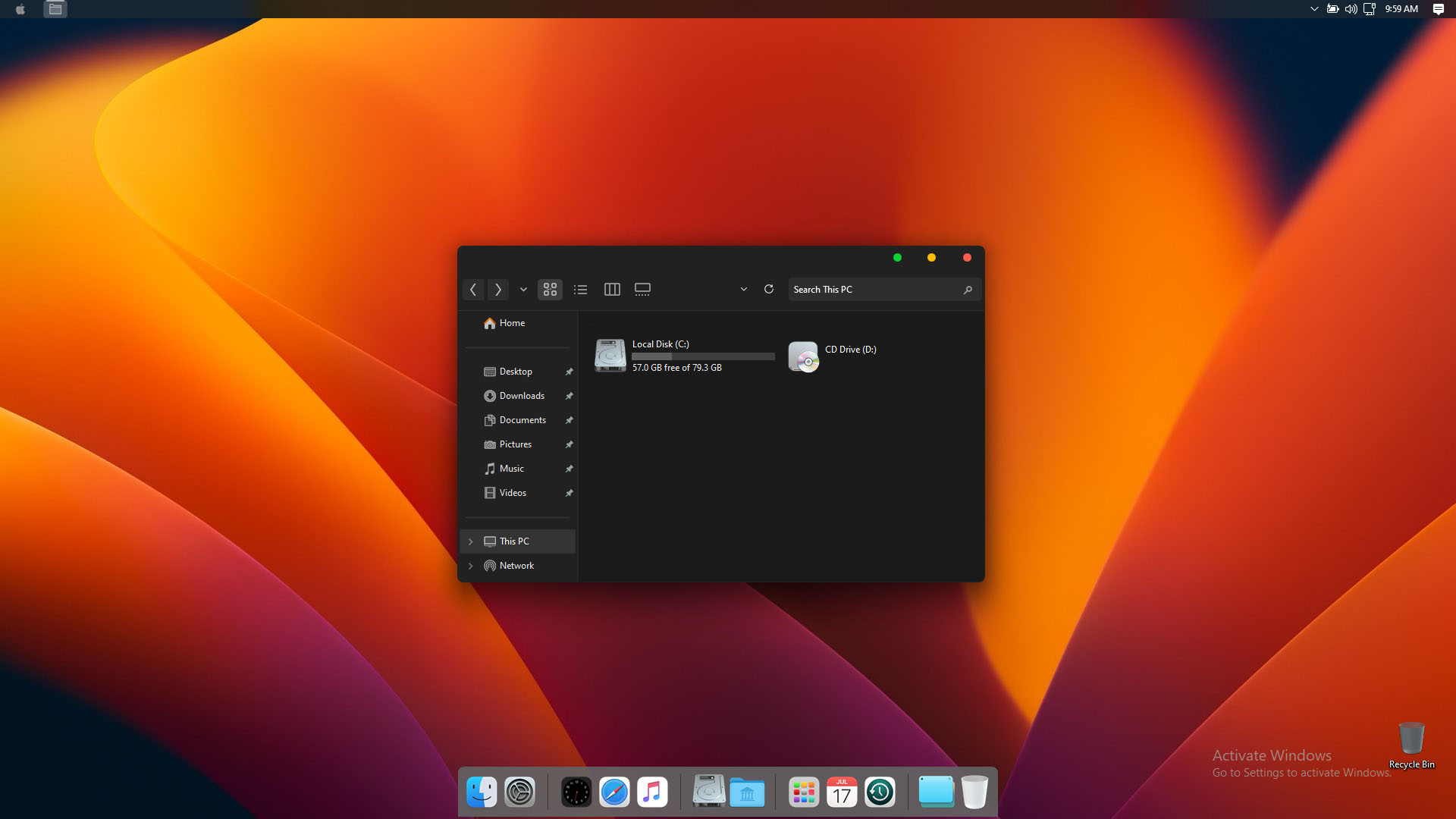Image resolution: width=1456 pixels, height=819 pixels.
Task: Select the column view button
Action: tap(612, 290)
